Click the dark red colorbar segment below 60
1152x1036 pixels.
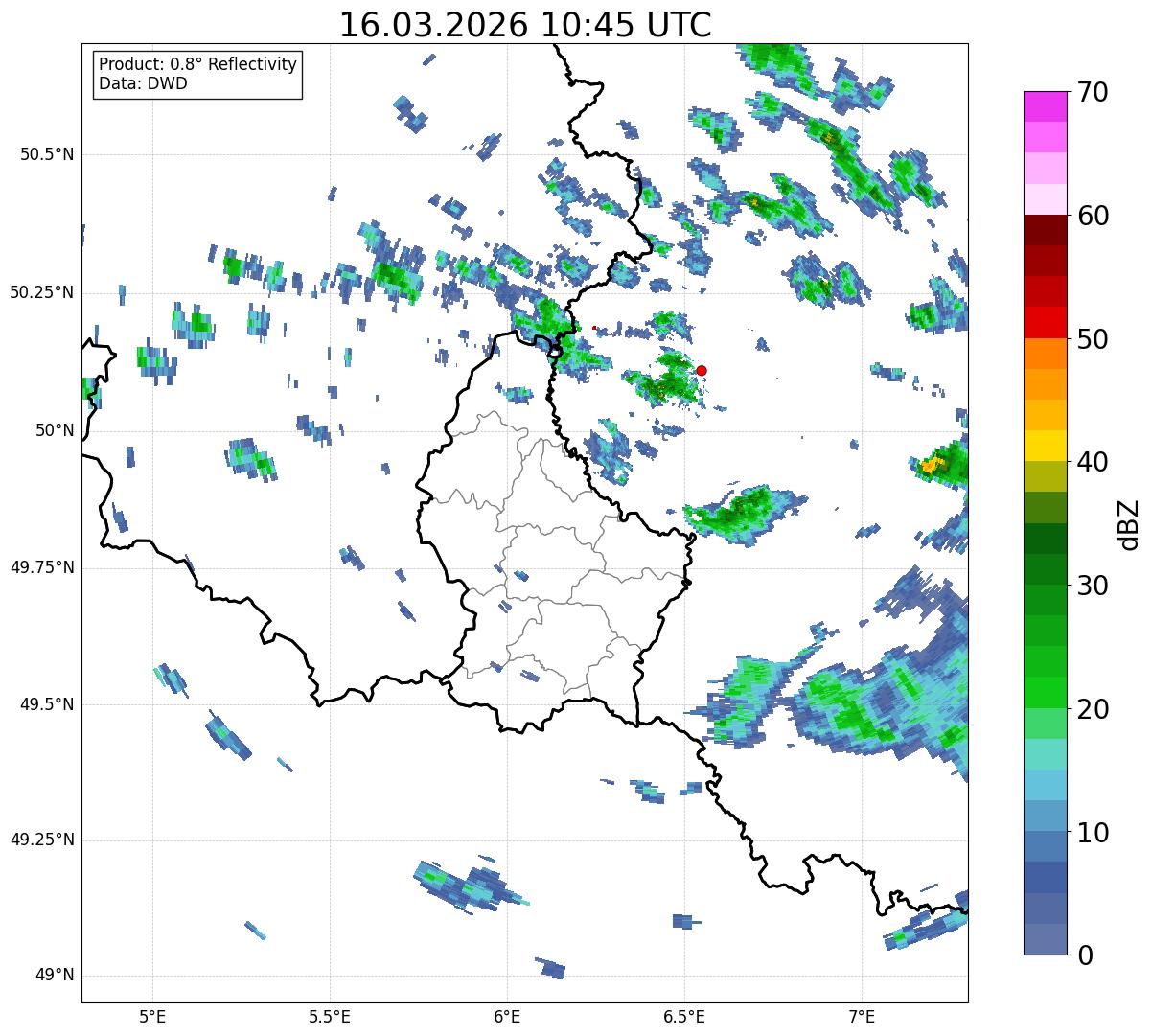(x=1045, y=231)
